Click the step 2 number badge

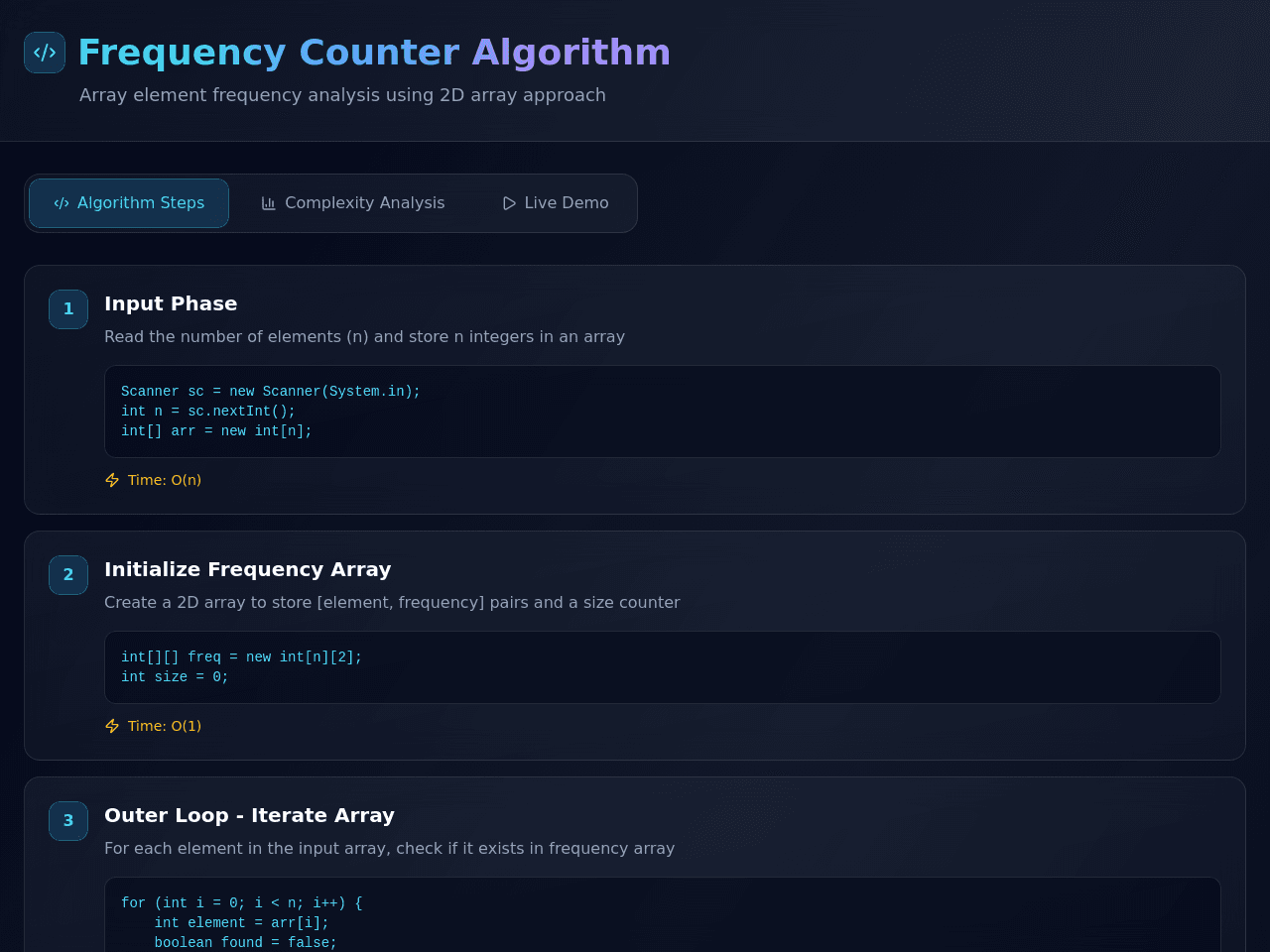(68, 575)
